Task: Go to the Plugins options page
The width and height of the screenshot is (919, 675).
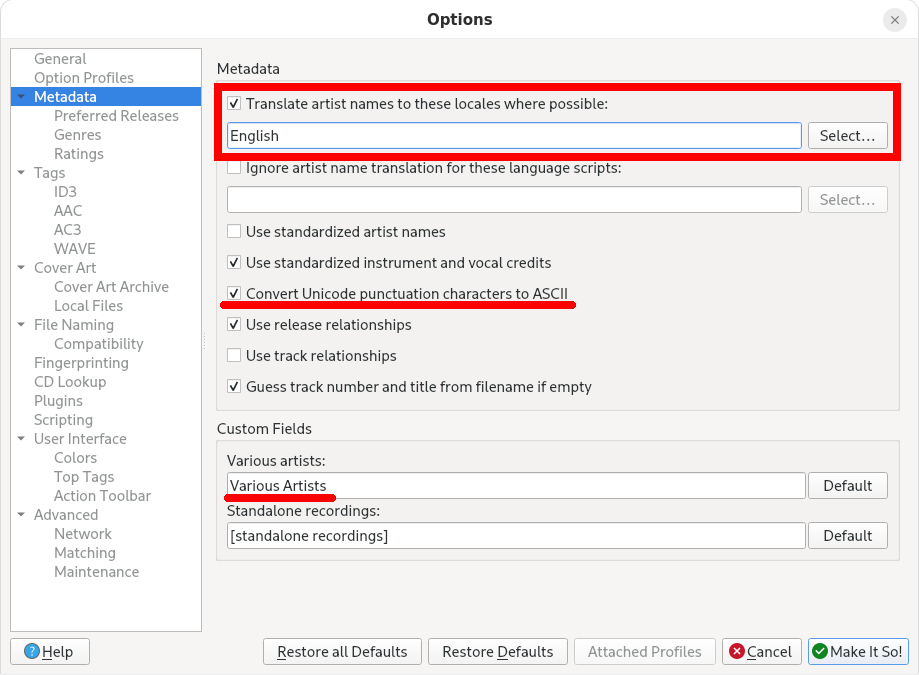Action: click(58, 401)
